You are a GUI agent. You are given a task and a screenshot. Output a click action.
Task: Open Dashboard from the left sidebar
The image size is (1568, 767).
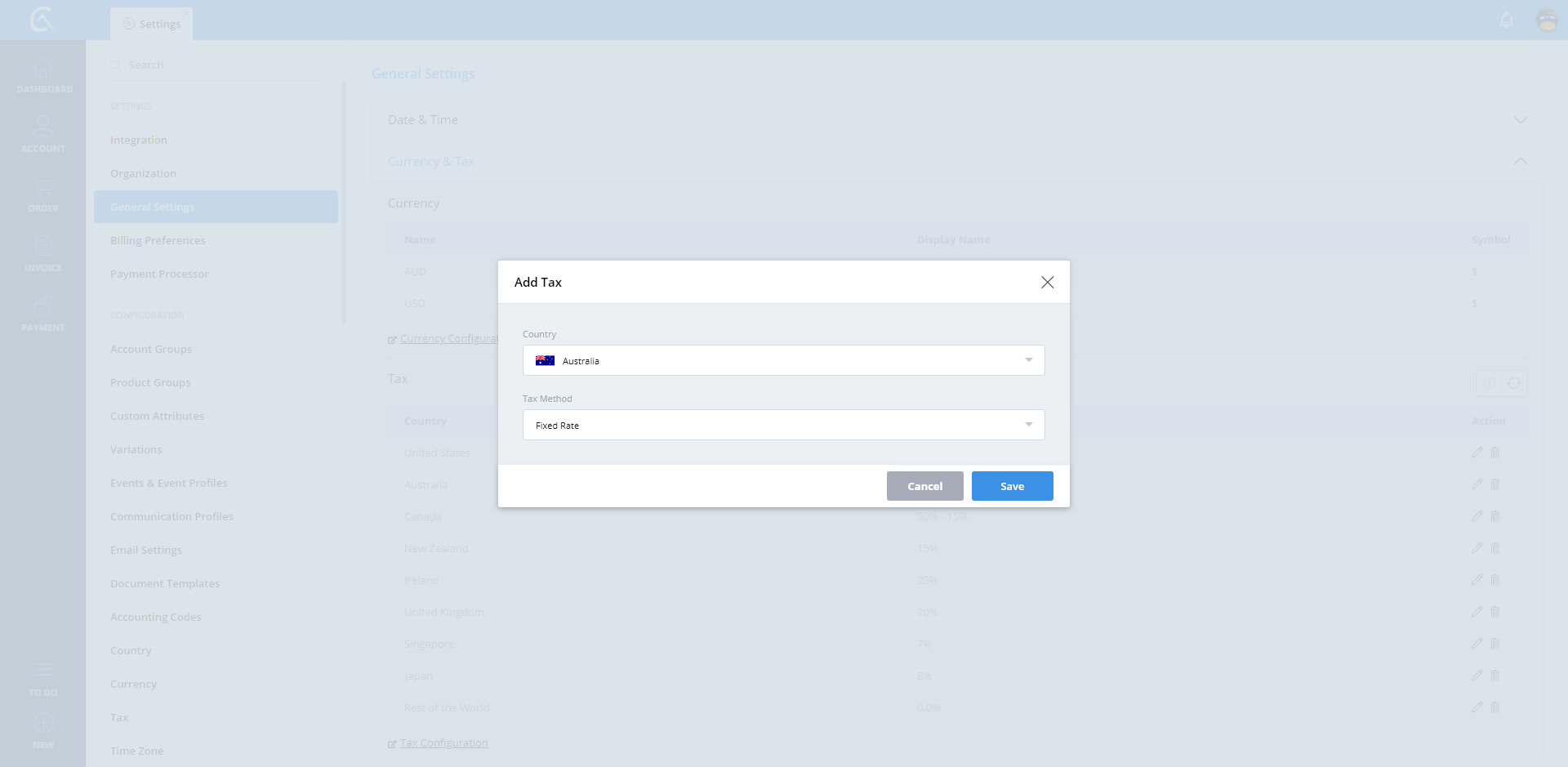[43, 75]
